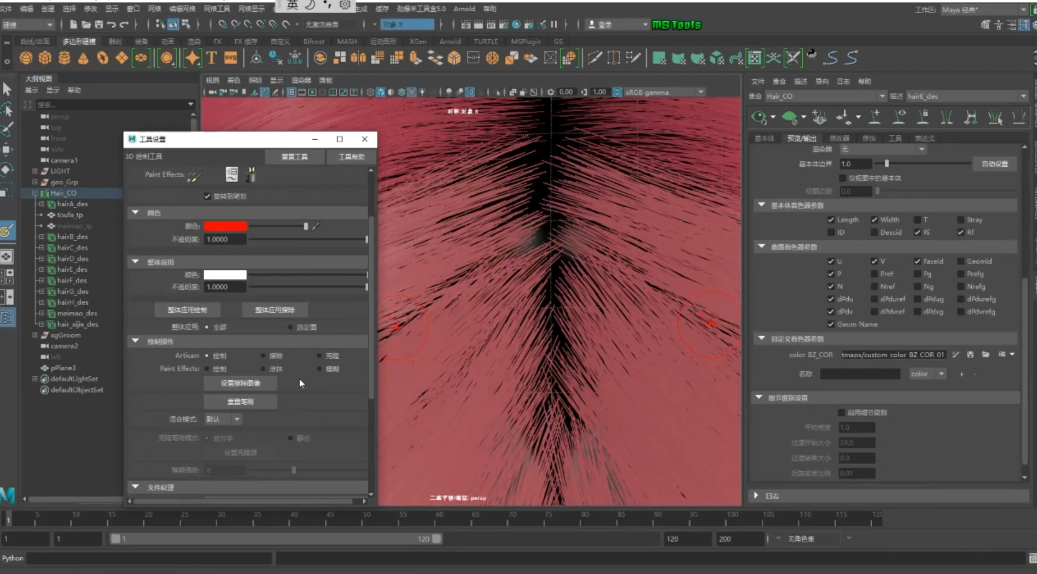The image size is (1037, 574).
Task: Expand the xgGroom node in outliner
Action: (35, 335)
